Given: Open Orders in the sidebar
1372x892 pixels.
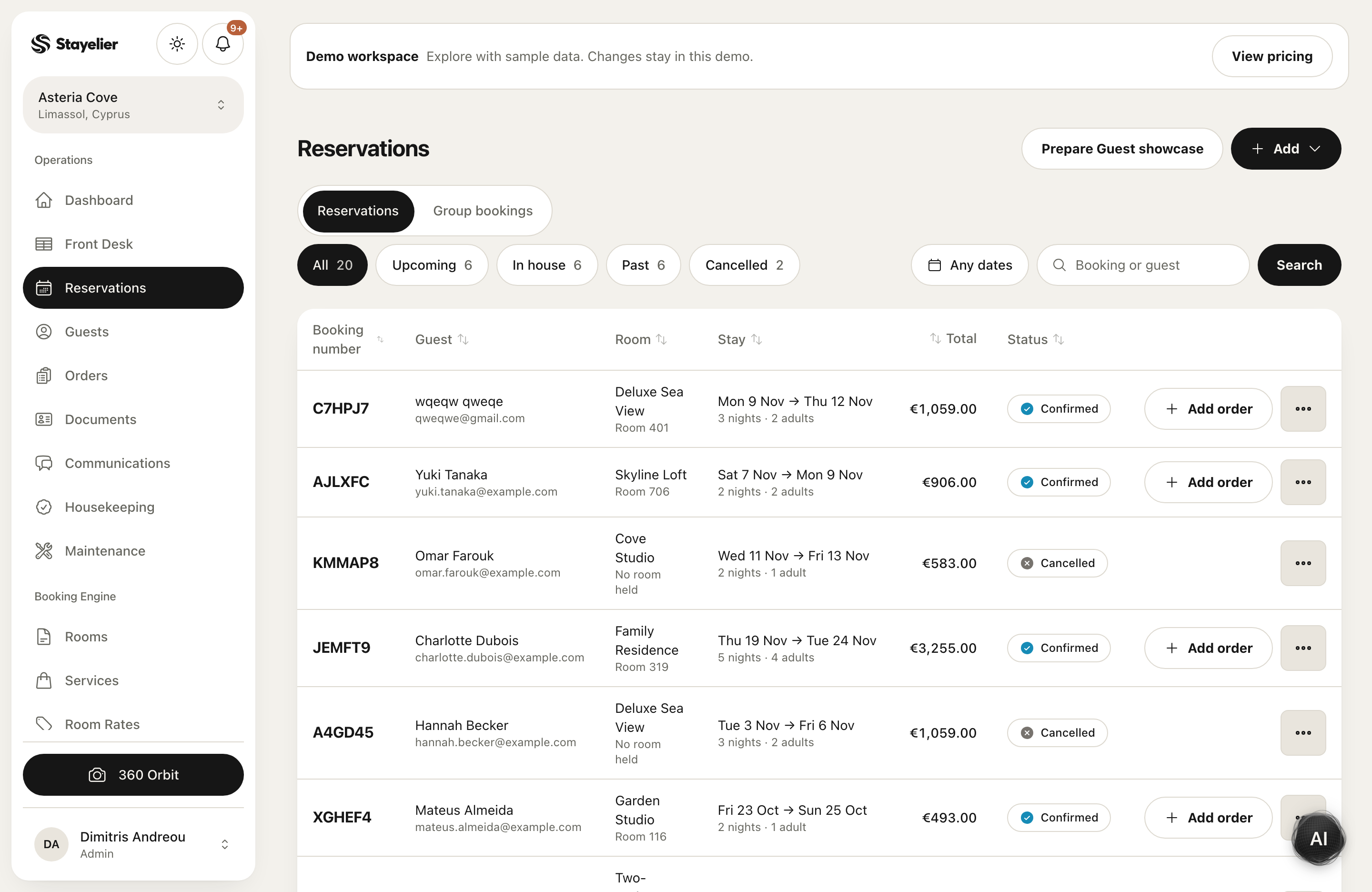Looking at the screenshot, I should pyautogui.click(x=133, y=375).
